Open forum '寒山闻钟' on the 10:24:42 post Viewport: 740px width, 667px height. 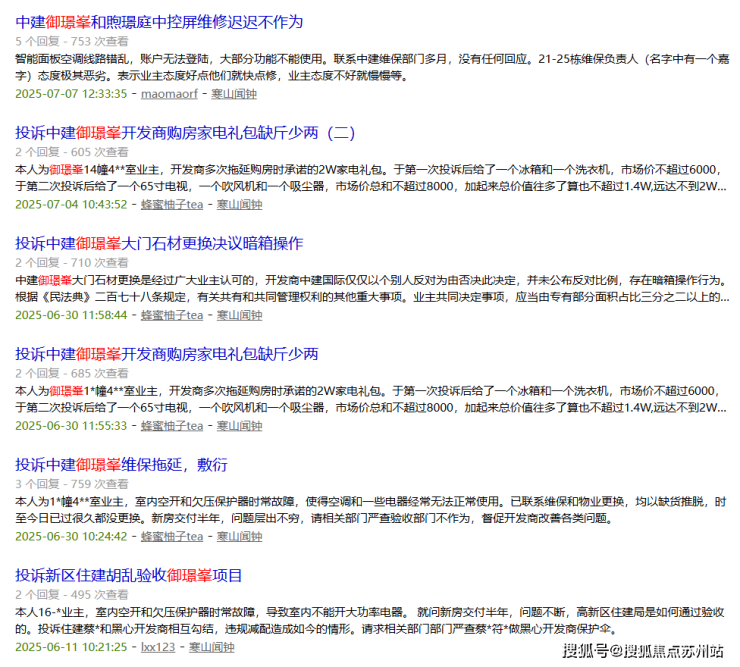239,537
